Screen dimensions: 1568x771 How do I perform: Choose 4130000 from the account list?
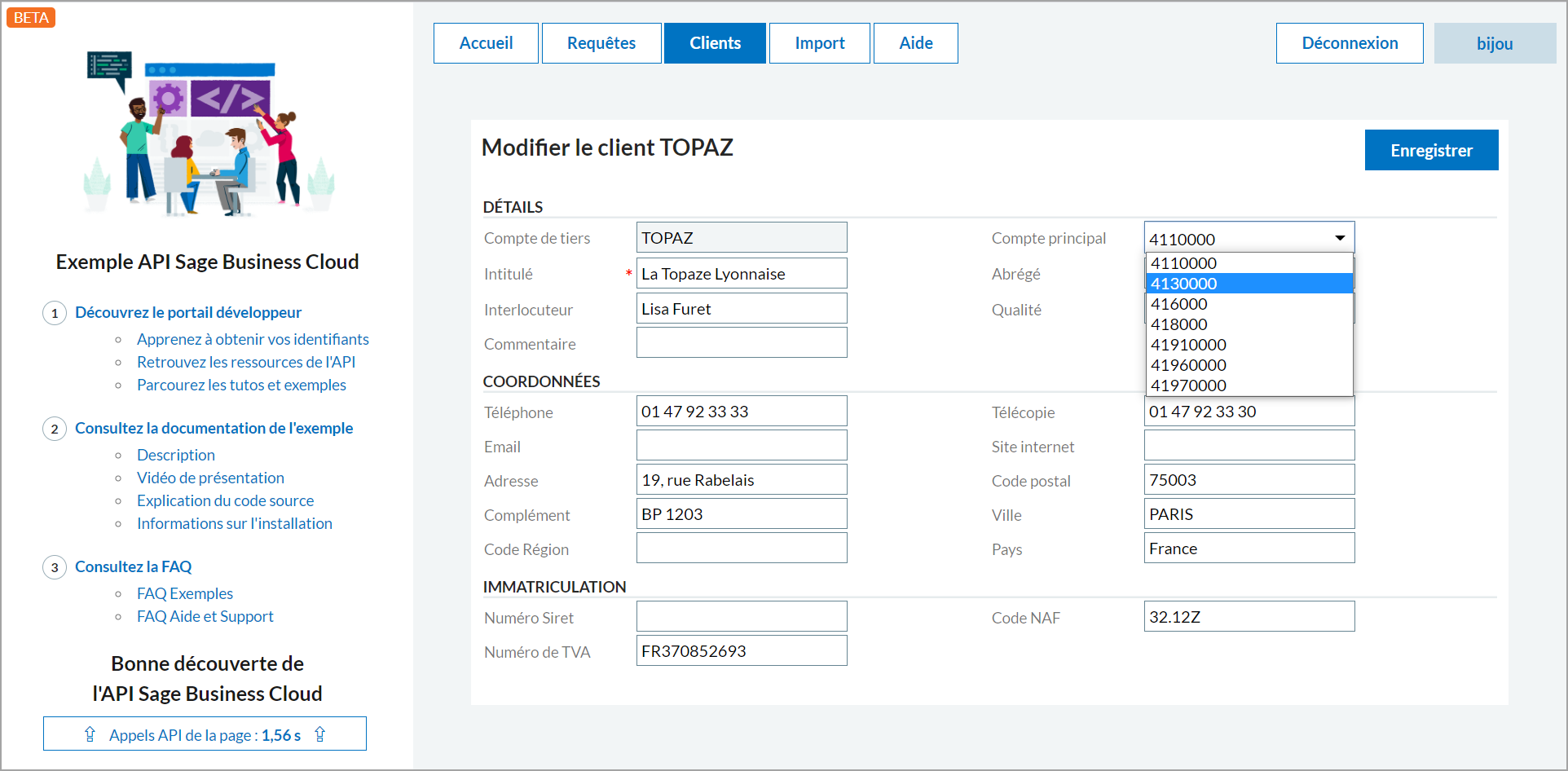tap(1249, 284)
